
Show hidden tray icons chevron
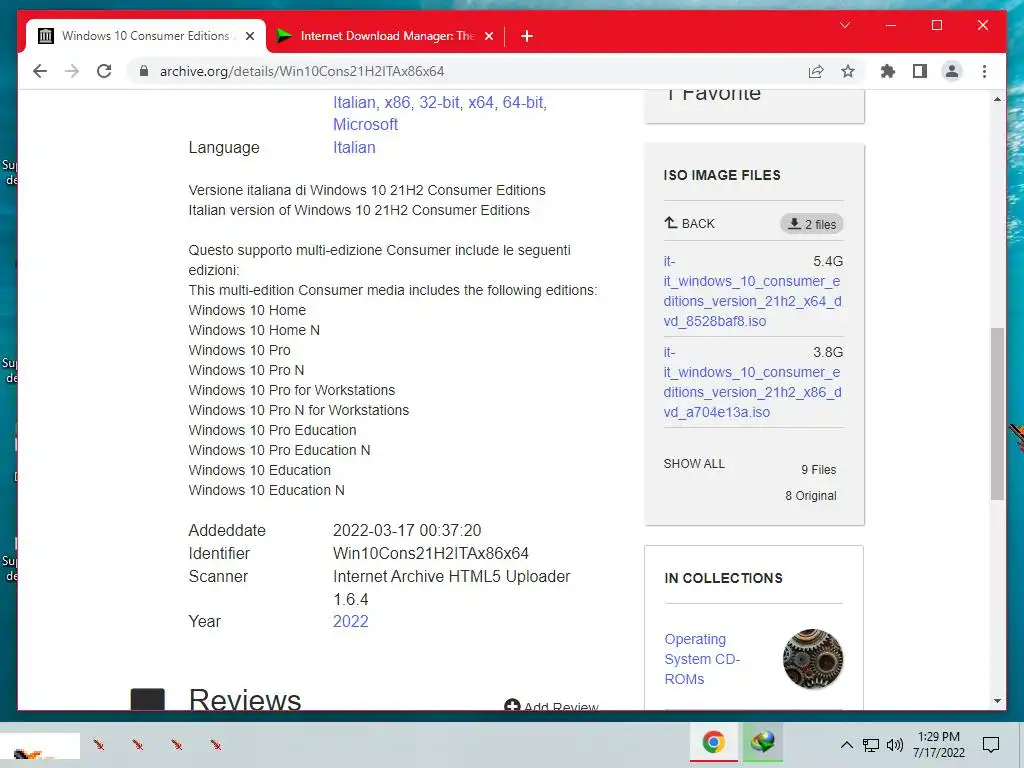coord(846,744)
